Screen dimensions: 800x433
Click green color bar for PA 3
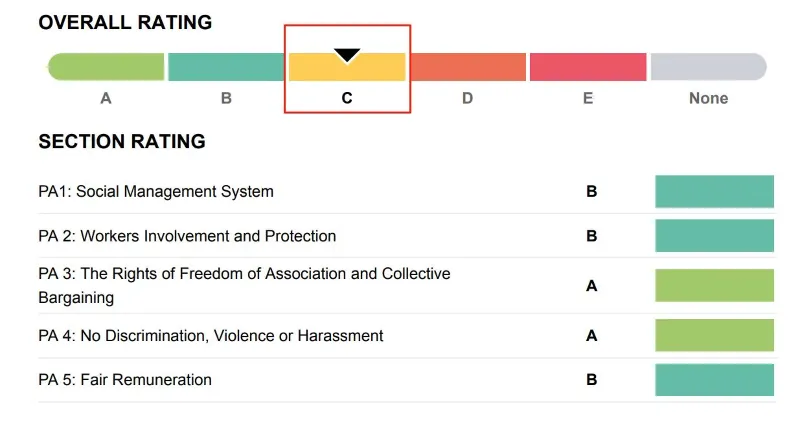(x=714, y=285)
